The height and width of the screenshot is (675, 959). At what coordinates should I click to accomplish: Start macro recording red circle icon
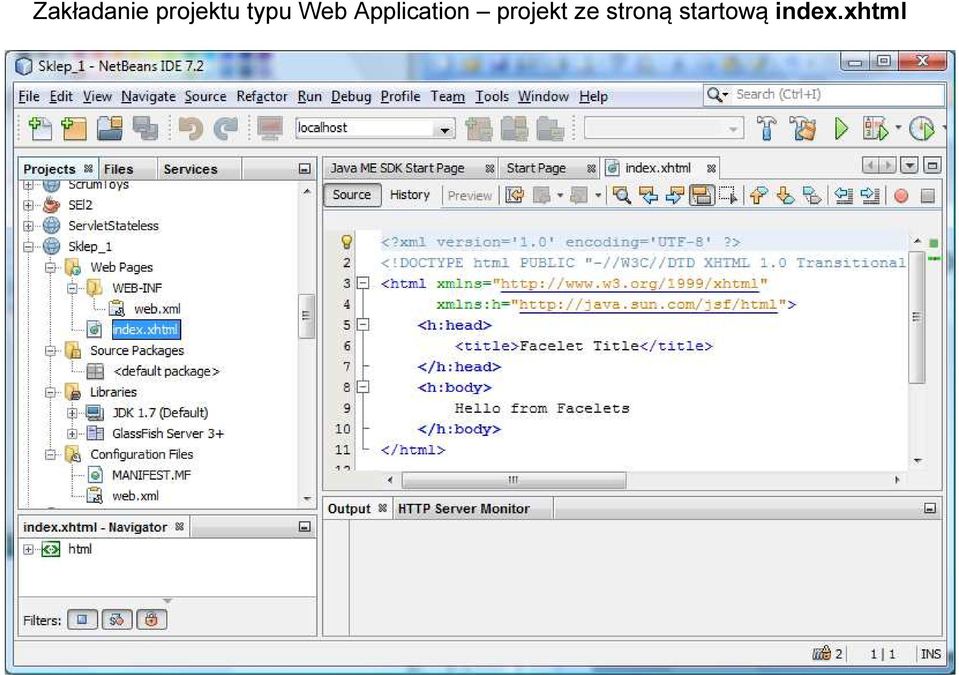[900, 196]
